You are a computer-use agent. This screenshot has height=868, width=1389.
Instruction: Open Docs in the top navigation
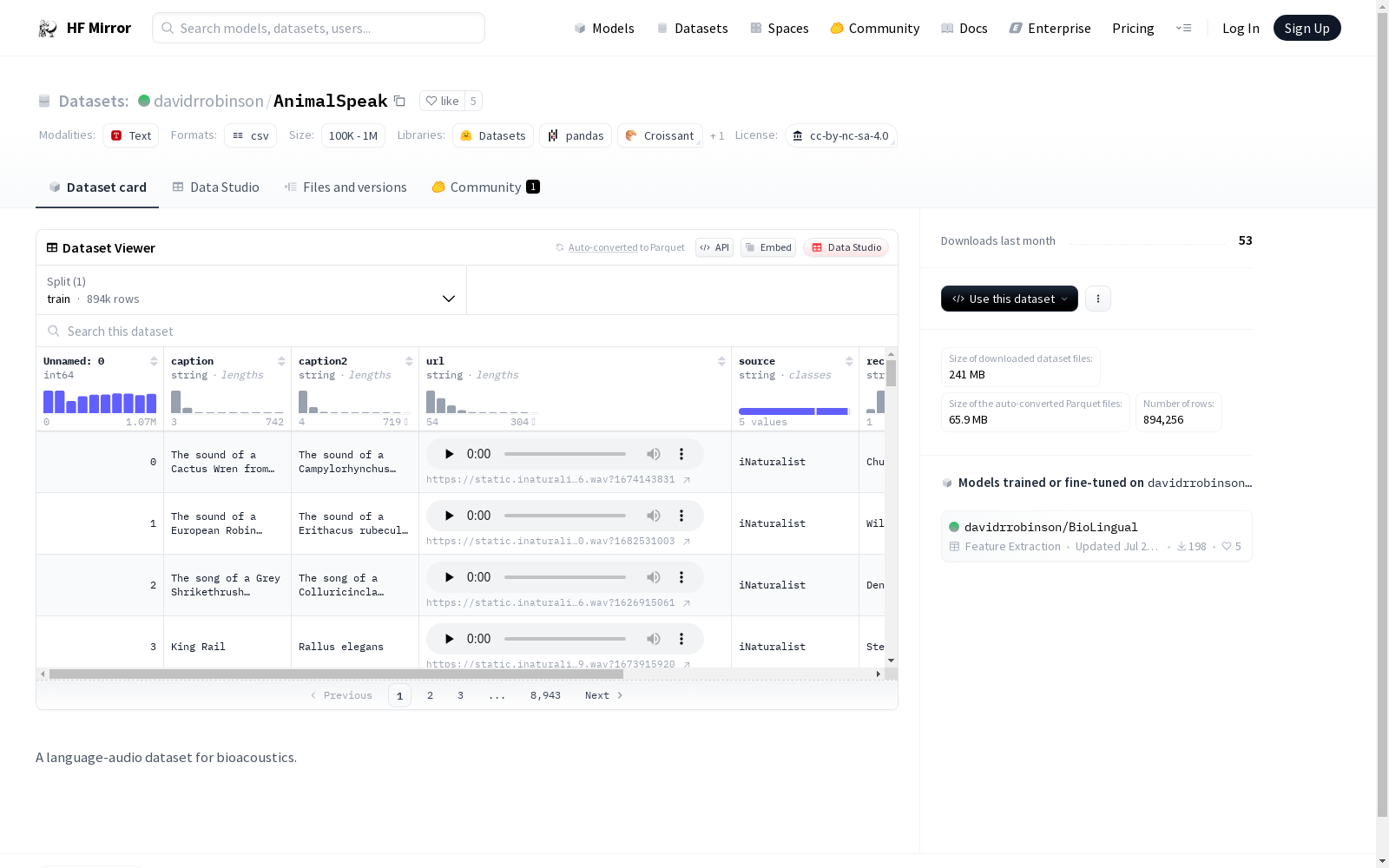coord(964,29)
